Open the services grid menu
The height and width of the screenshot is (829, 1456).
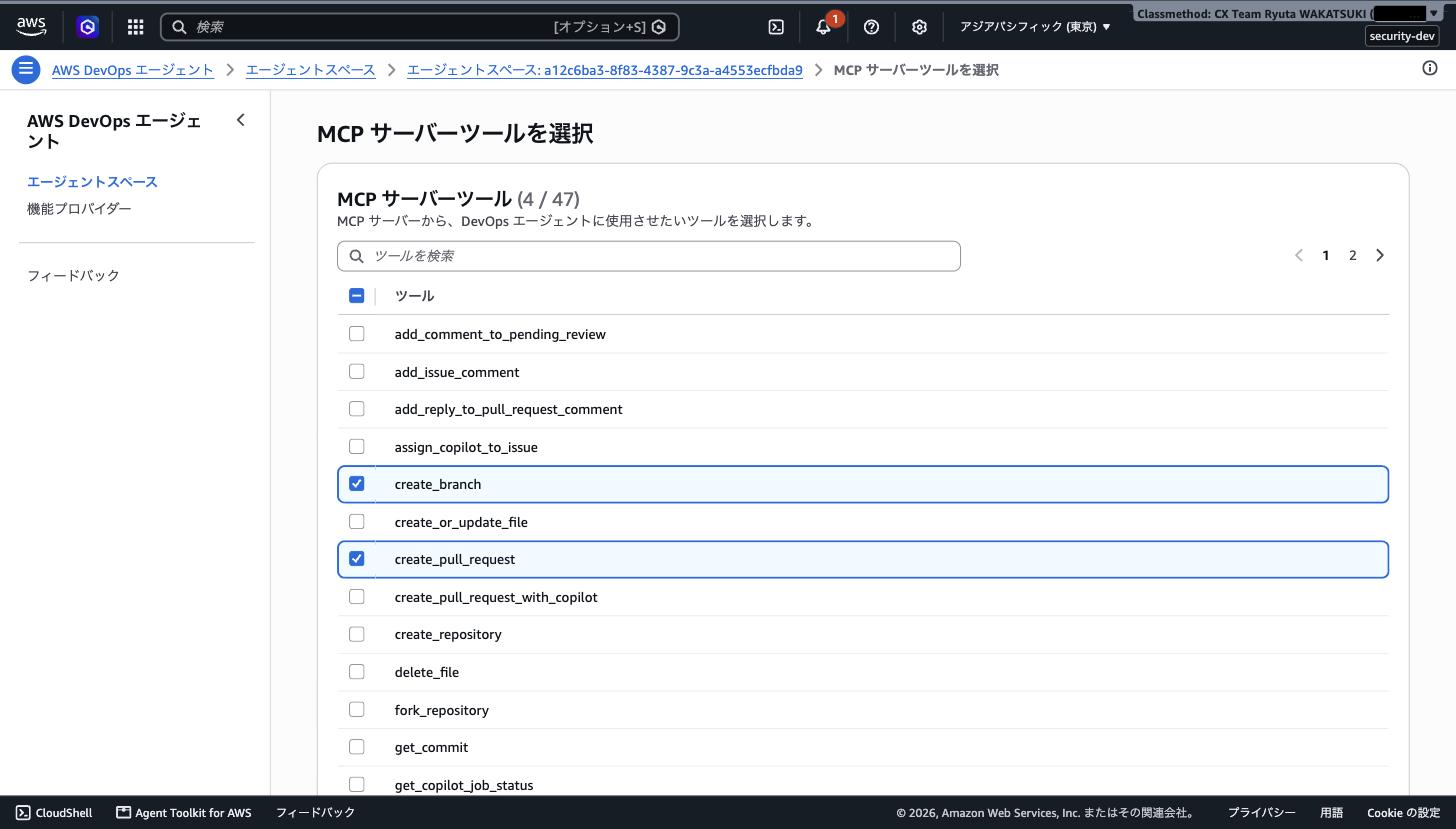(x=135, y=27)
